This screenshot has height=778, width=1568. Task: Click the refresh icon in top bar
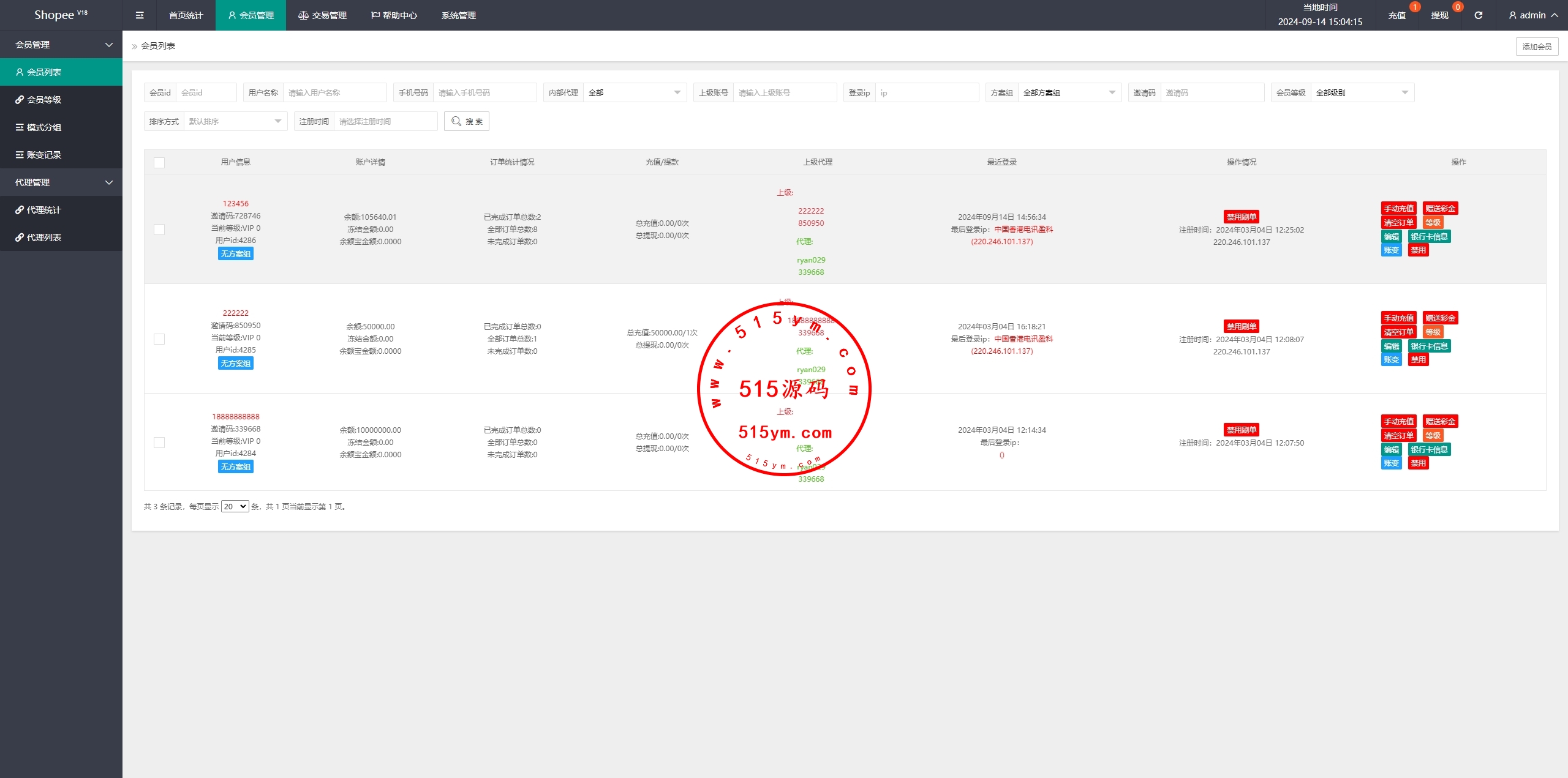[1478, 15]
